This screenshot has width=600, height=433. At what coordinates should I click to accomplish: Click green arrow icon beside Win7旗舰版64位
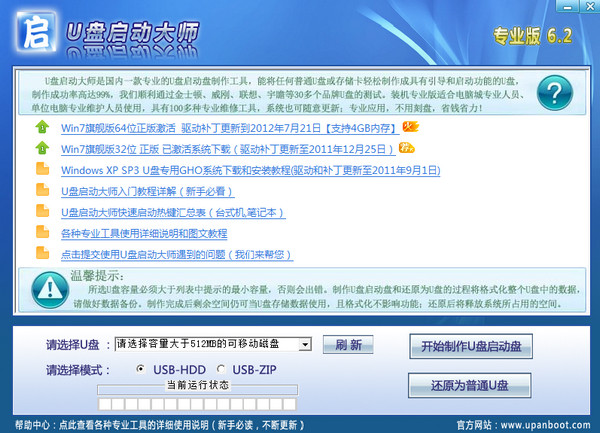point(41,127)
